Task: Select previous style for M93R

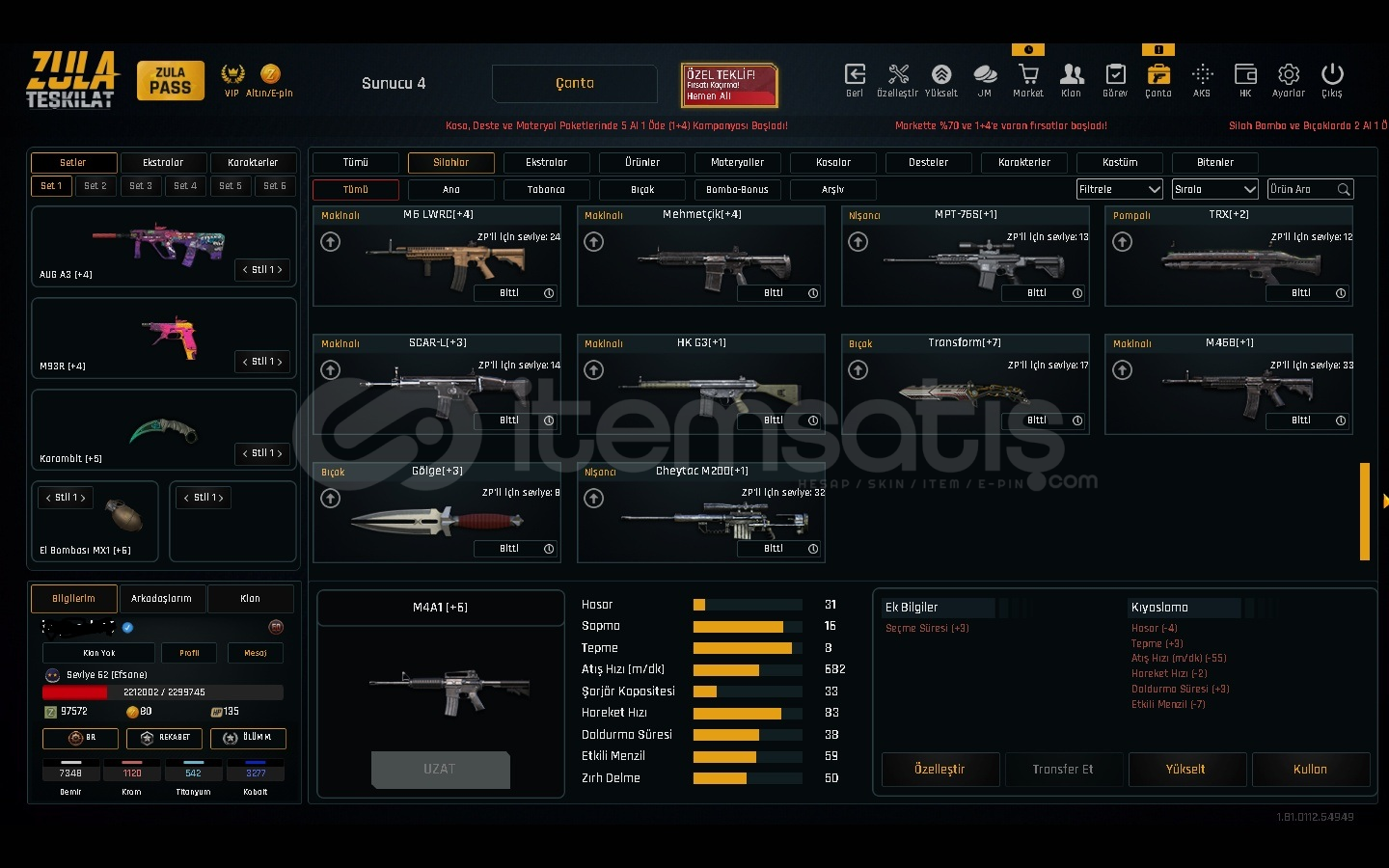Action: tap(245, 362)
